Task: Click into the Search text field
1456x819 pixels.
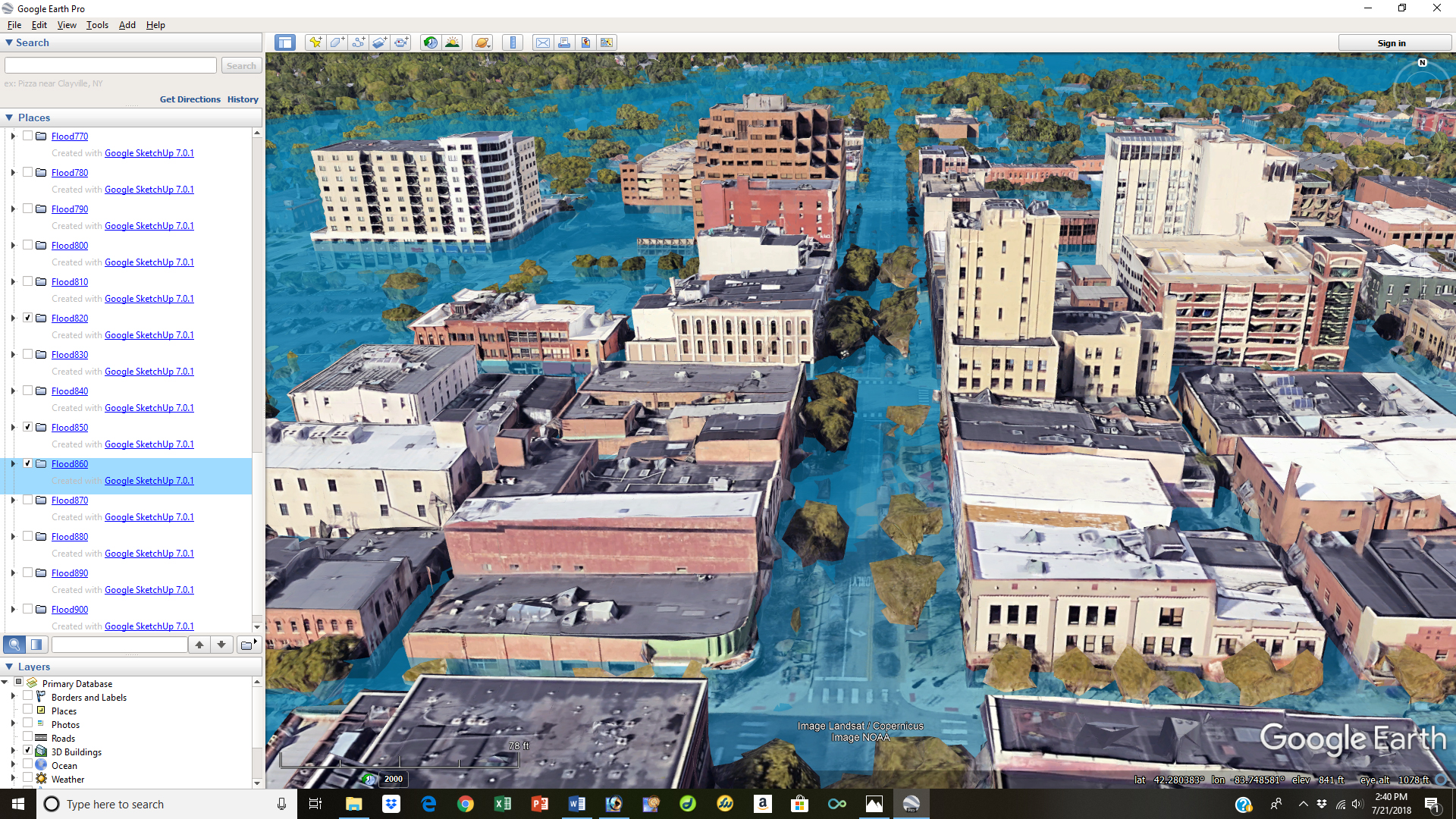Action: (x=111, y=66)
